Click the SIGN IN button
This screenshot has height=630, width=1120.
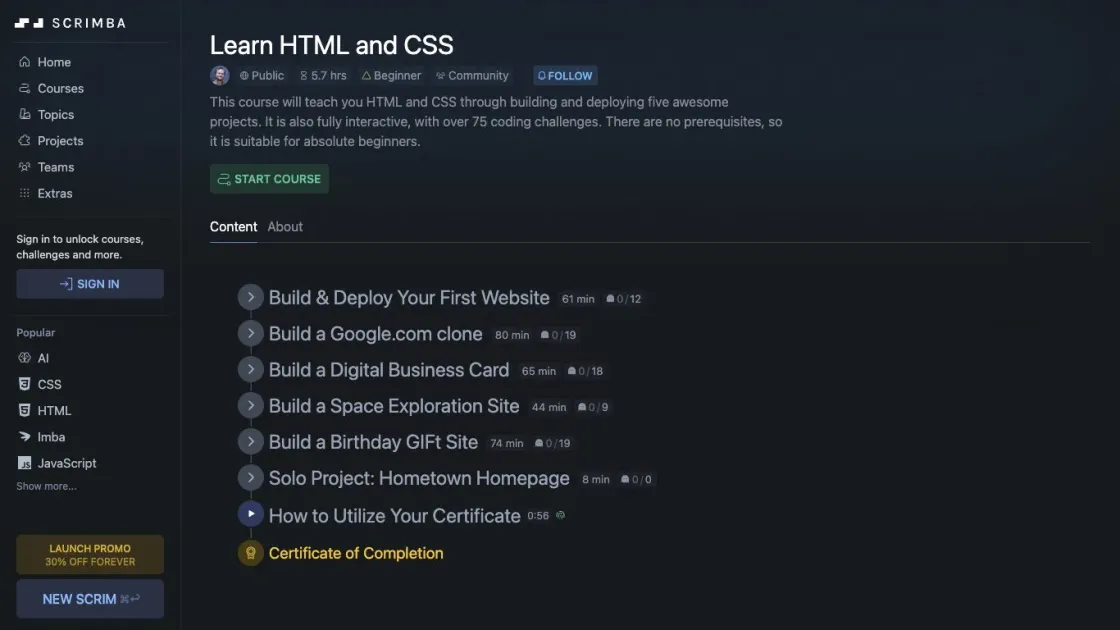point(89,283)
